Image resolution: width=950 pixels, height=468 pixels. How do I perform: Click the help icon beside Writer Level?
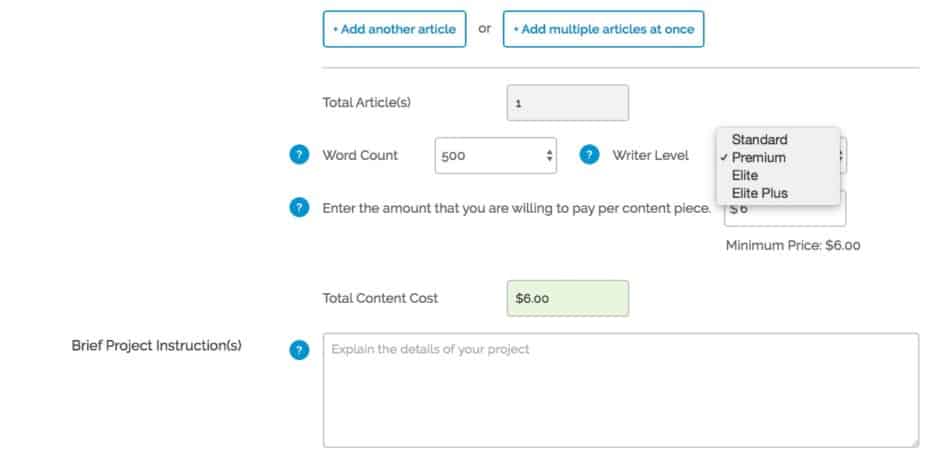click(590, 155)
